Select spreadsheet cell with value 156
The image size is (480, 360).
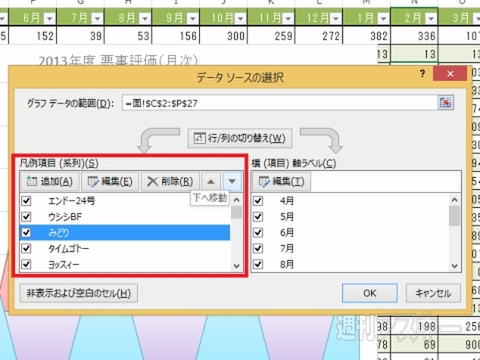176,36
